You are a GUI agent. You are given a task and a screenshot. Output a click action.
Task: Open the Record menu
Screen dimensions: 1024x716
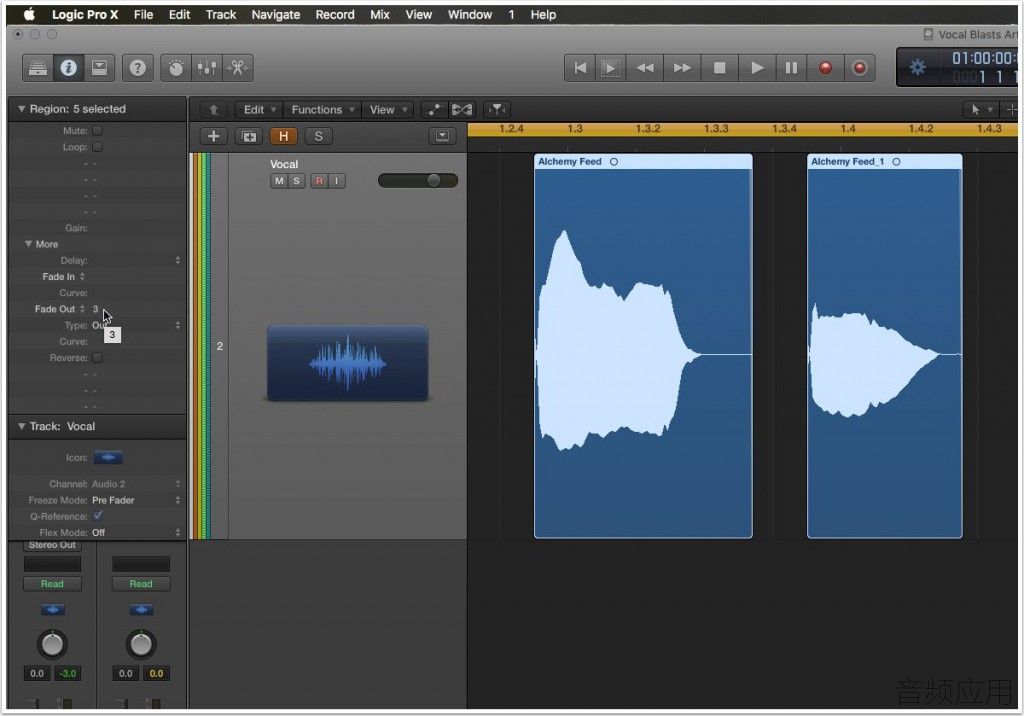point(335,14)
